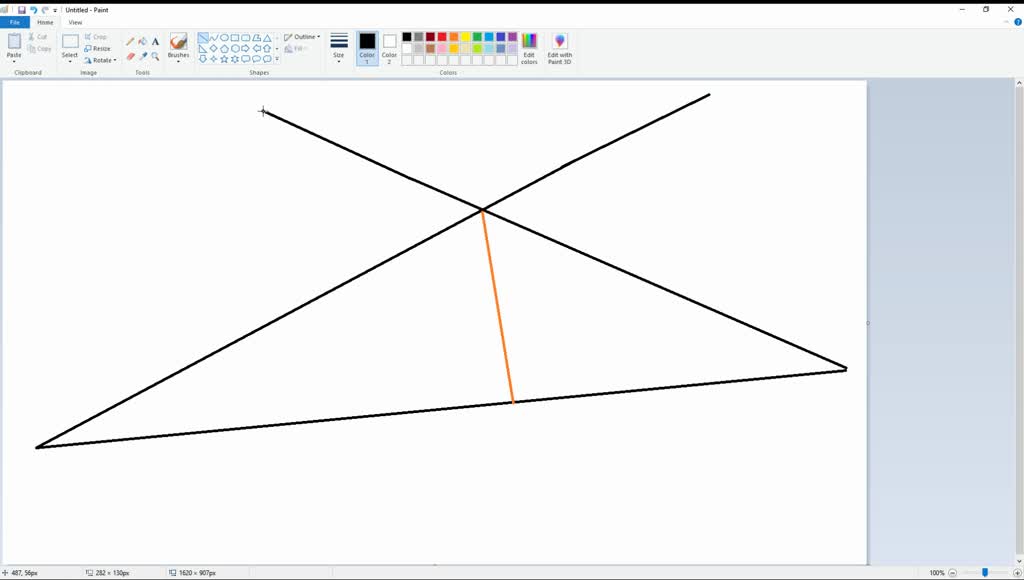Image resolution: width=1024 pixels, height=580 pixels.
Task: Switch to the View tab
Action: click(x=75, y=22)
